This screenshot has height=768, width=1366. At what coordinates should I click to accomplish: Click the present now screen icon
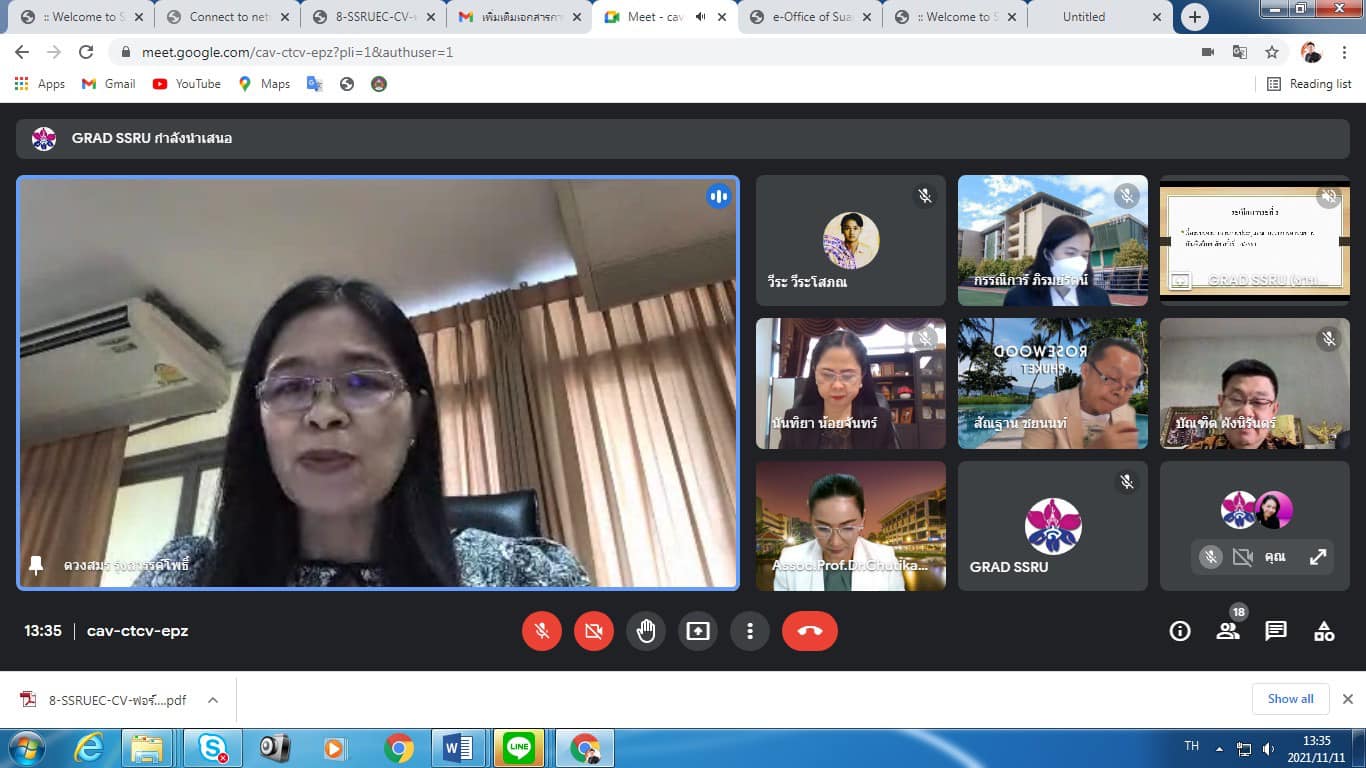tap(698, 631)
